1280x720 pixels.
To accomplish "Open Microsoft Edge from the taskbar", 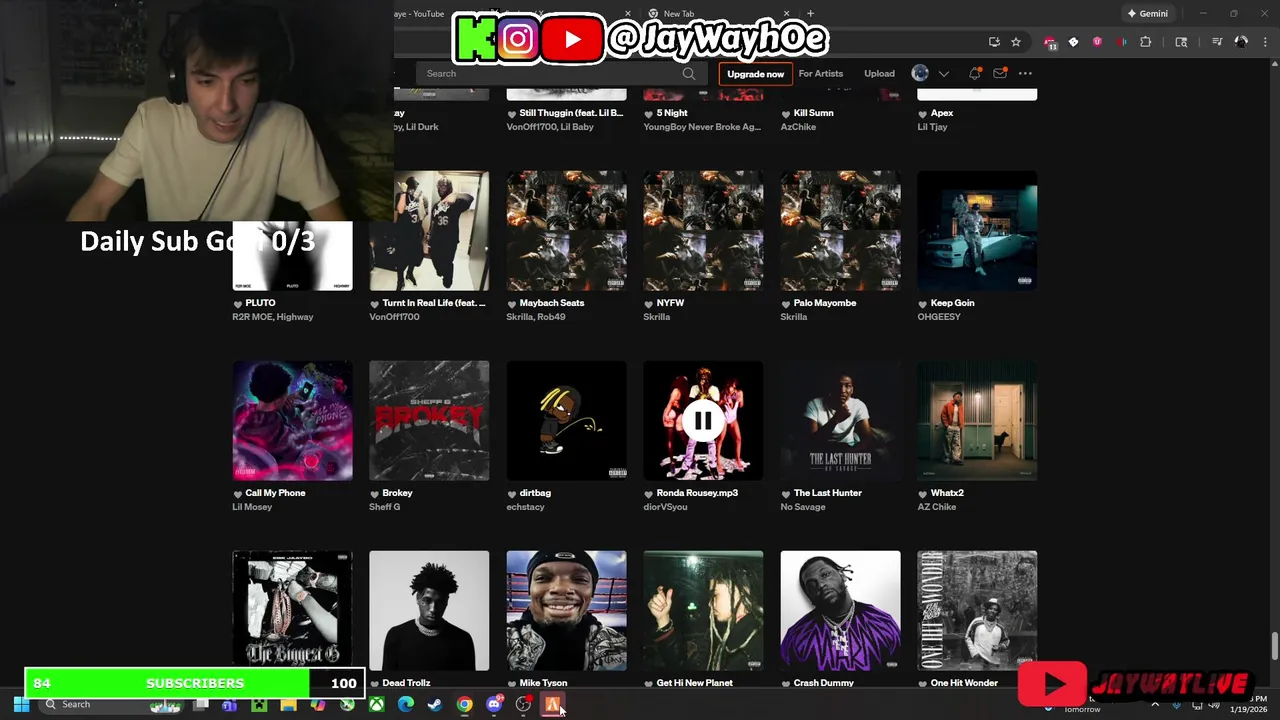I will [405, 704].
